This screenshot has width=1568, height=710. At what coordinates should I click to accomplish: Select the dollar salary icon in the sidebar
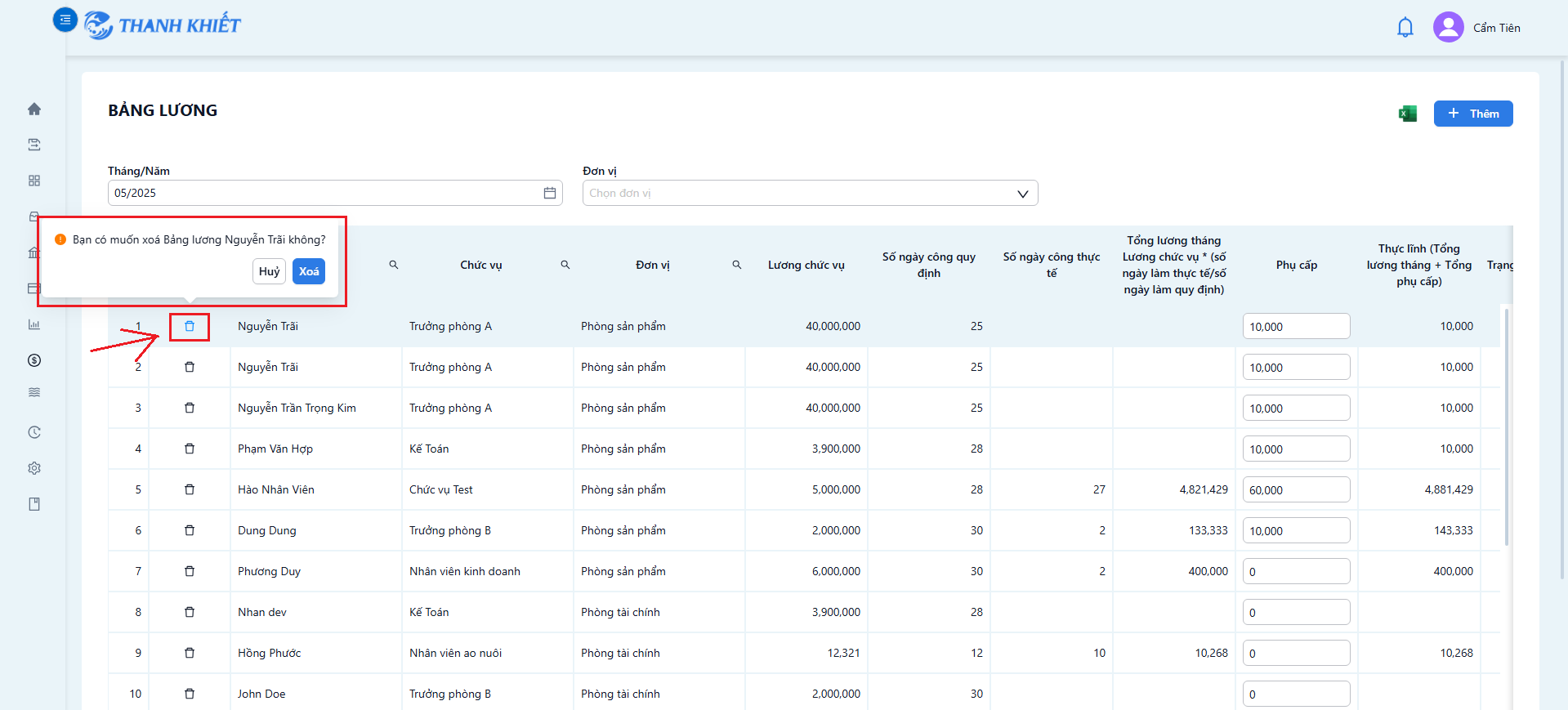(34, 360)
